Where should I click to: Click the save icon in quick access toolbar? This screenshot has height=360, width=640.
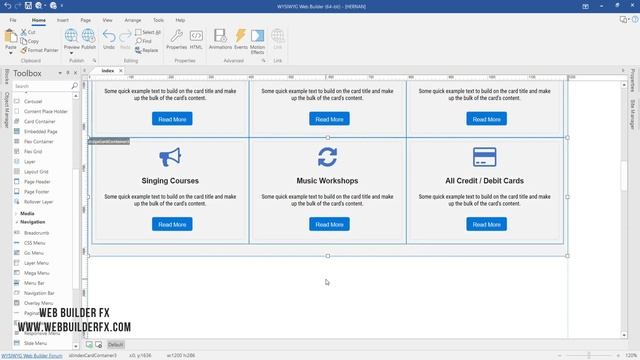point(28,6)
